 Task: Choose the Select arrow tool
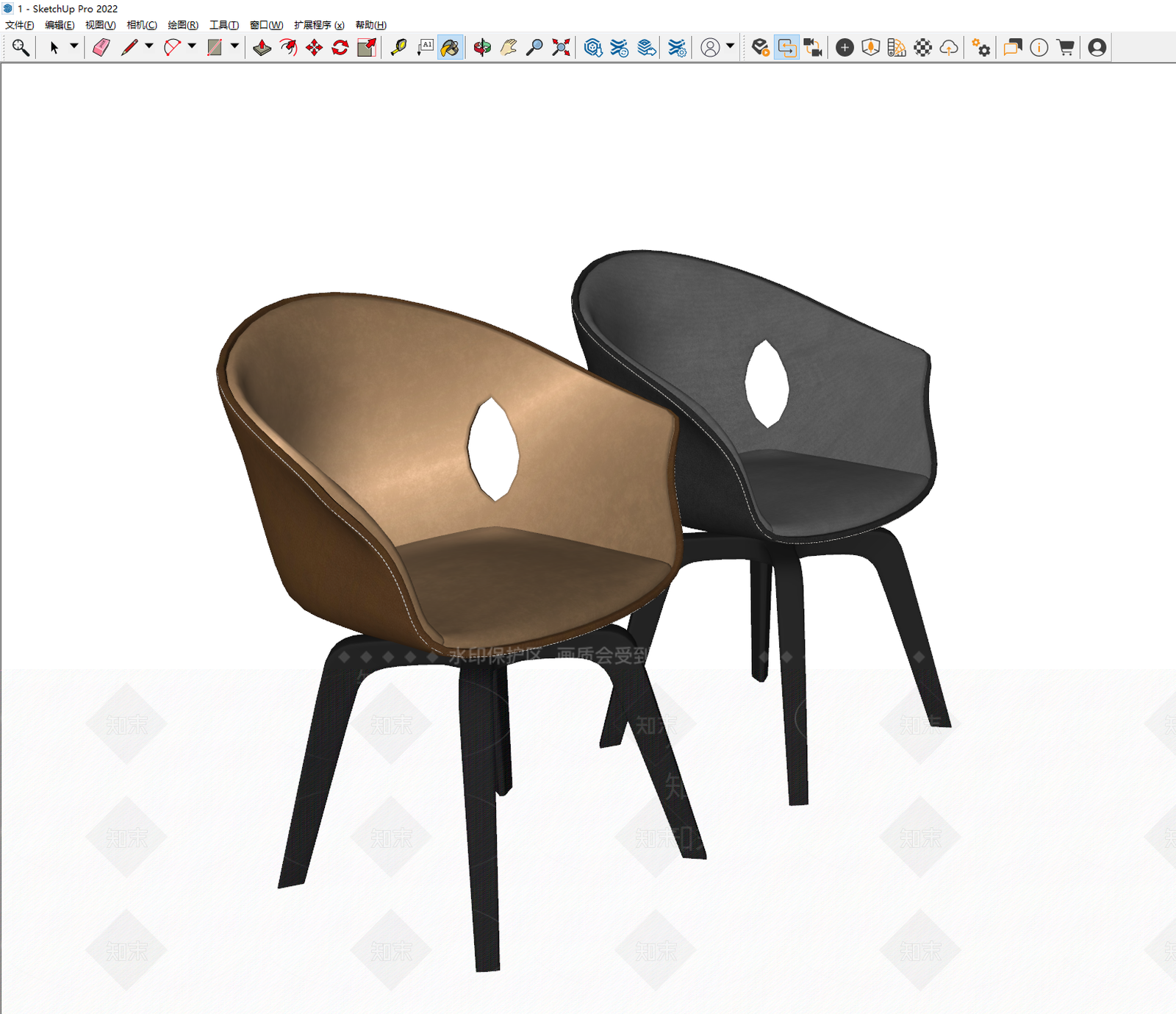tap(54, 48)
